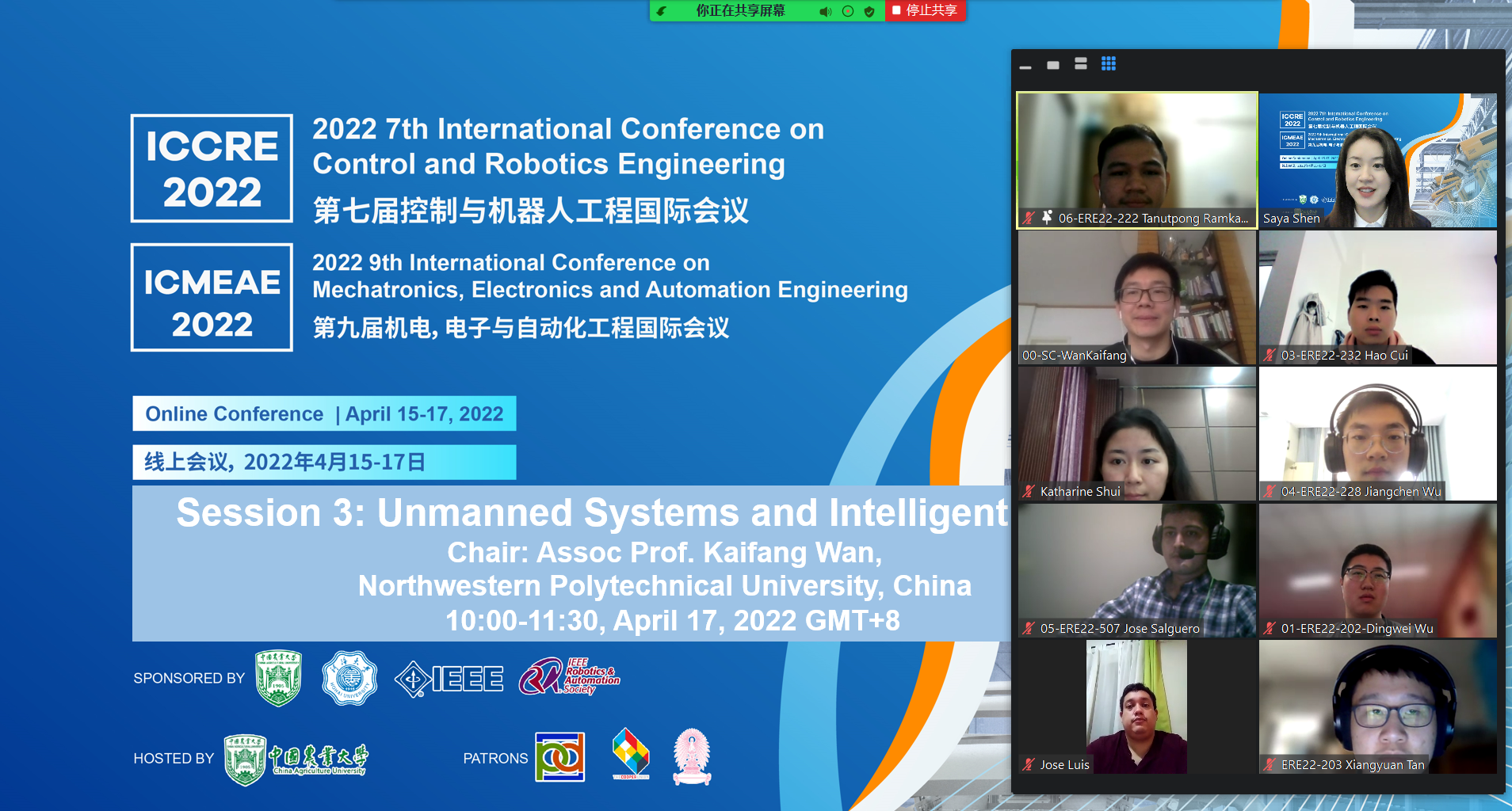
Task: Click the PATRONS label
Action: point(495,758)
